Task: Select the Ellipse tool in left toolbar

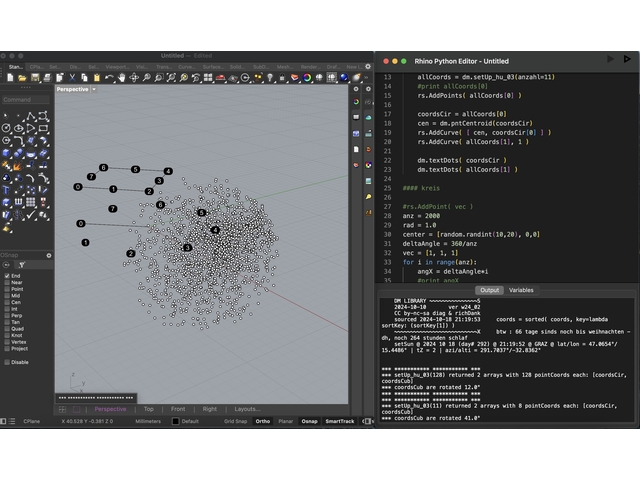Action: (x=19, y=128)
